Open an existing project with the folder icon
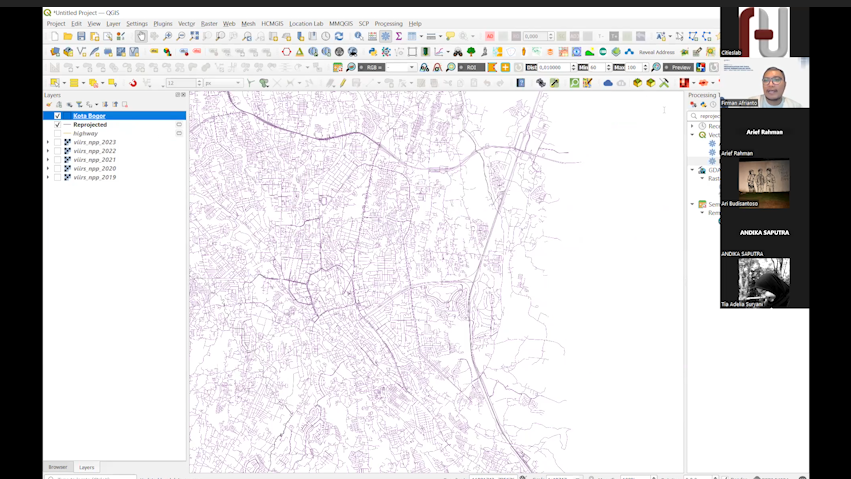The height and width of the screenshot is (479, 851). (68, 36)
